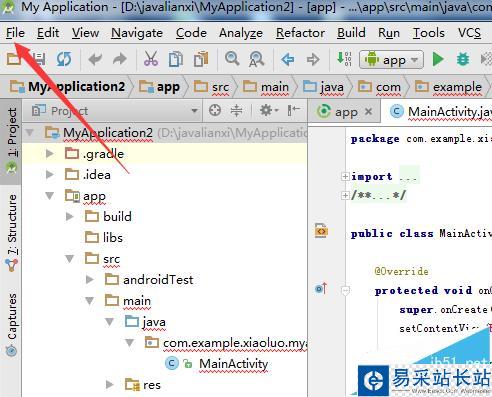Expand the .idea folder
Image resolution: width=492 pixels, height=397 pixels.
[50, 174]
